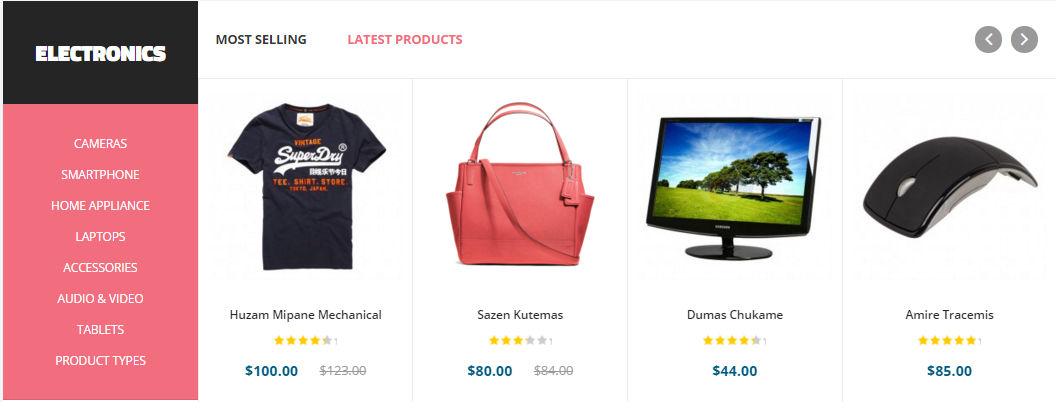Go to Home Appliance category
This screenshot has width=1056, height=402.
(100, 205)
